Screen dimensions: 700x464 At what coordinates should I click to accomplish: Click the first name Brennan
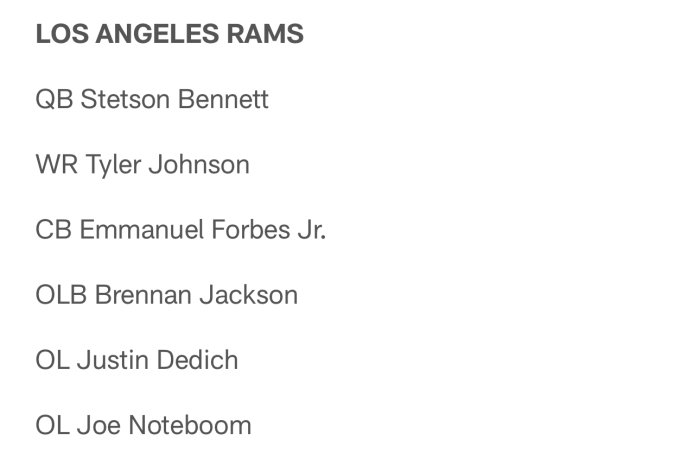click(143, 295)
